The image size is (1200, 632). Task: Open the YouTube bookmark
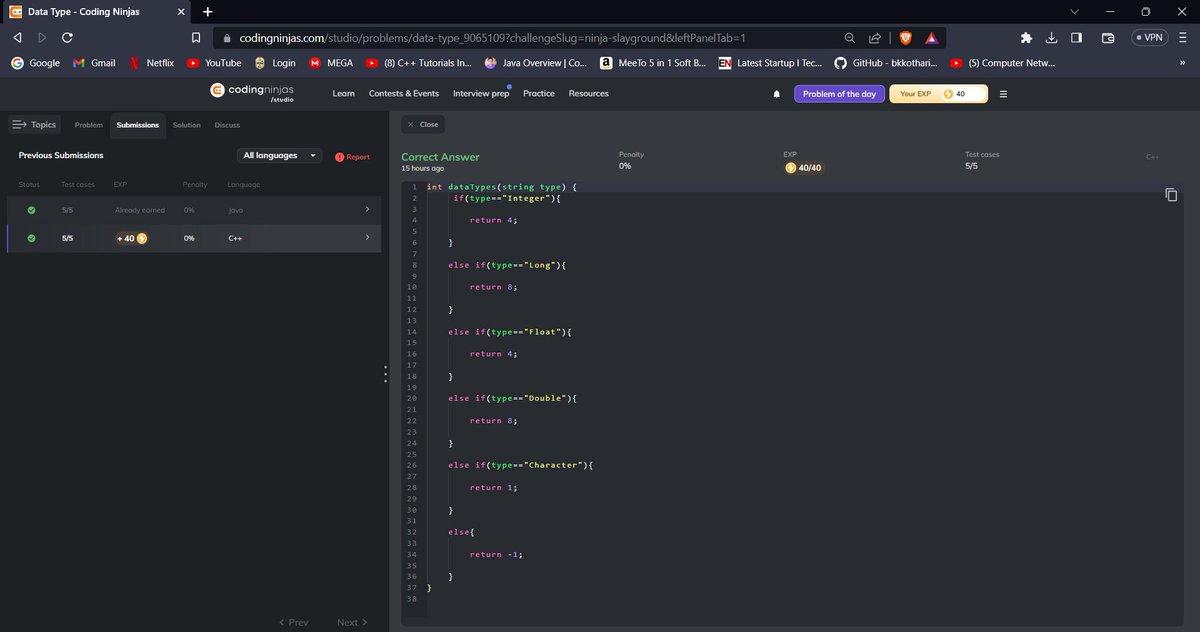tap(214, 63)
